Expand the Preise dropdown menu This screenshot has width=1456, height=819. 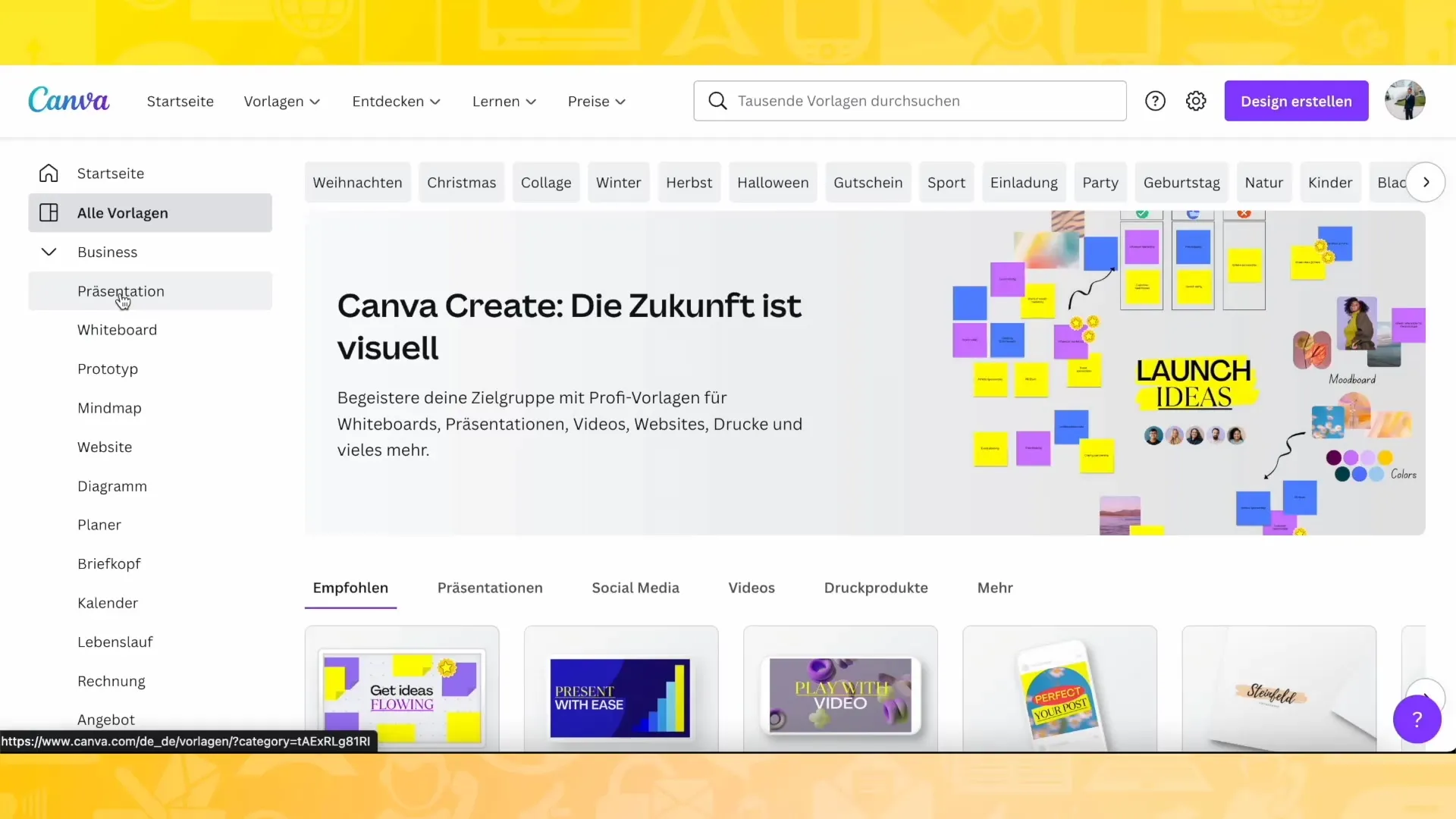[597, 102]
